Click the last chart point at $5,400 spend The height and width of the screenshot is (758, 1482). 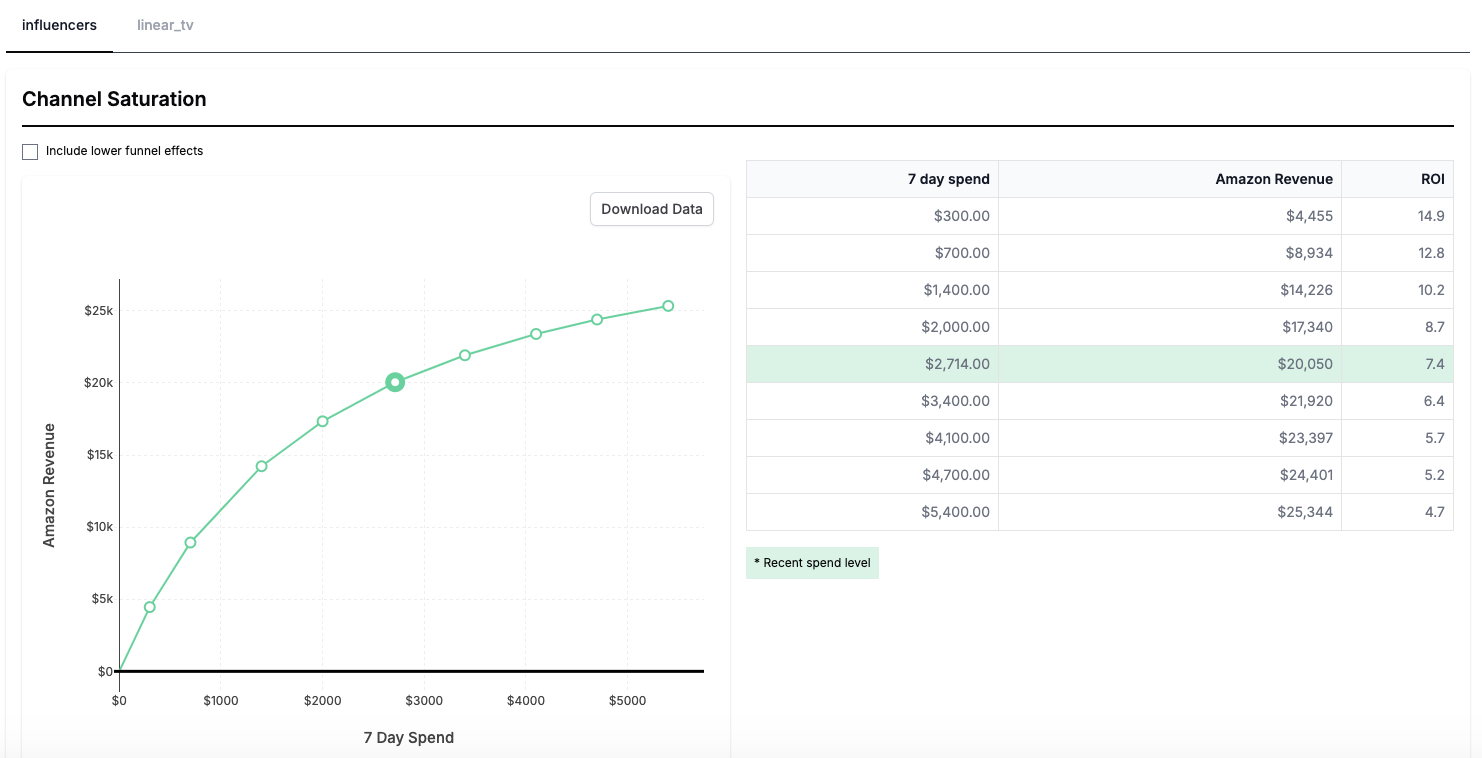668,306
